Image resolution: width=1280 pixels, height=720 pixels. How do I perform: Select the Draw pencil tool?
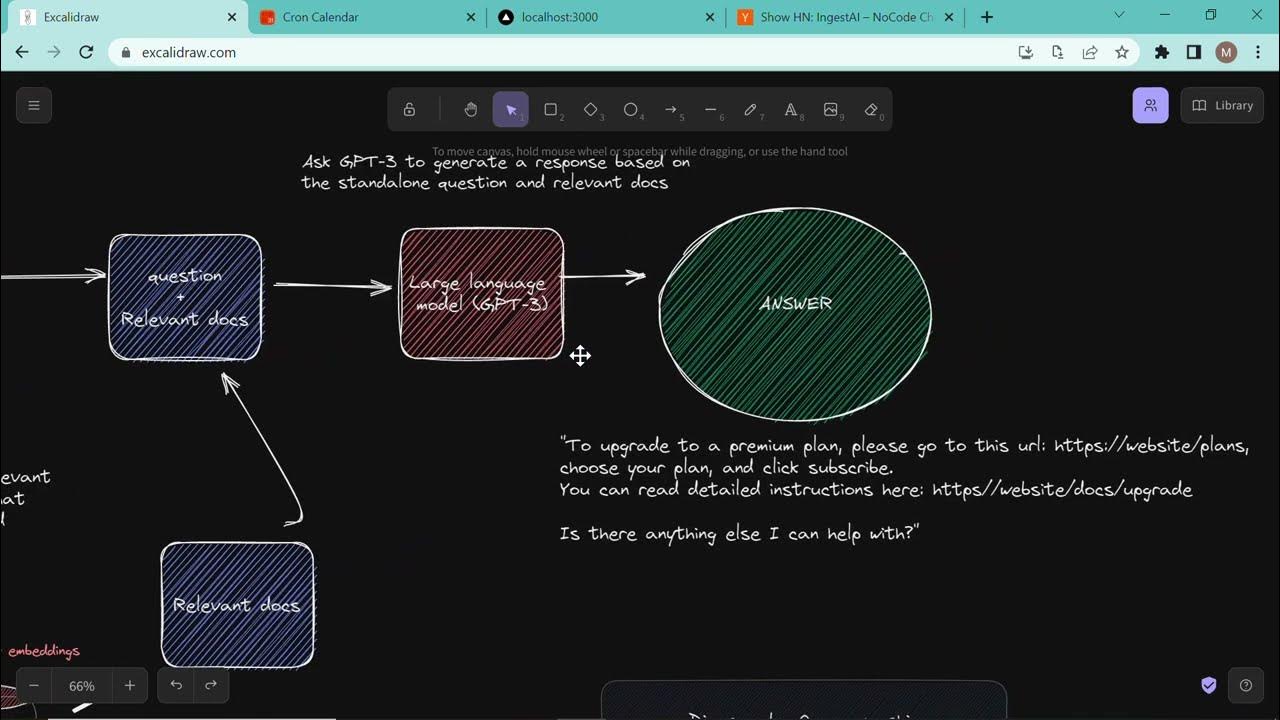click(x=751, y=110)
